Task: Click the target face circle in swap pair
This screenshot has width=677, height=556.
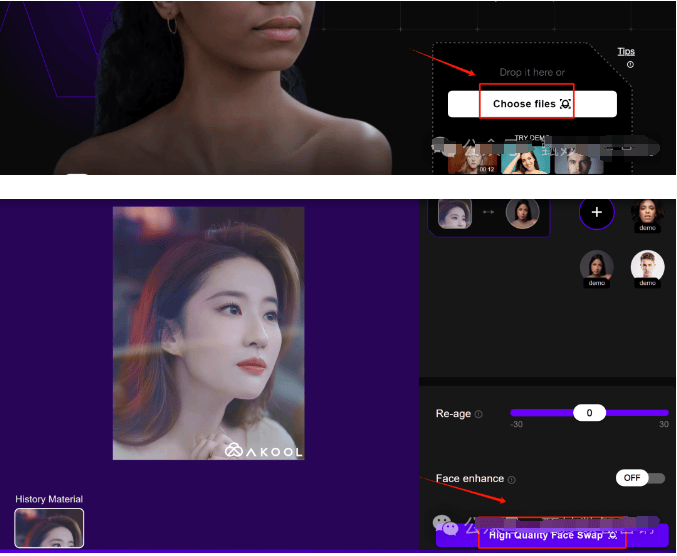Action: (x=522, y=213)
